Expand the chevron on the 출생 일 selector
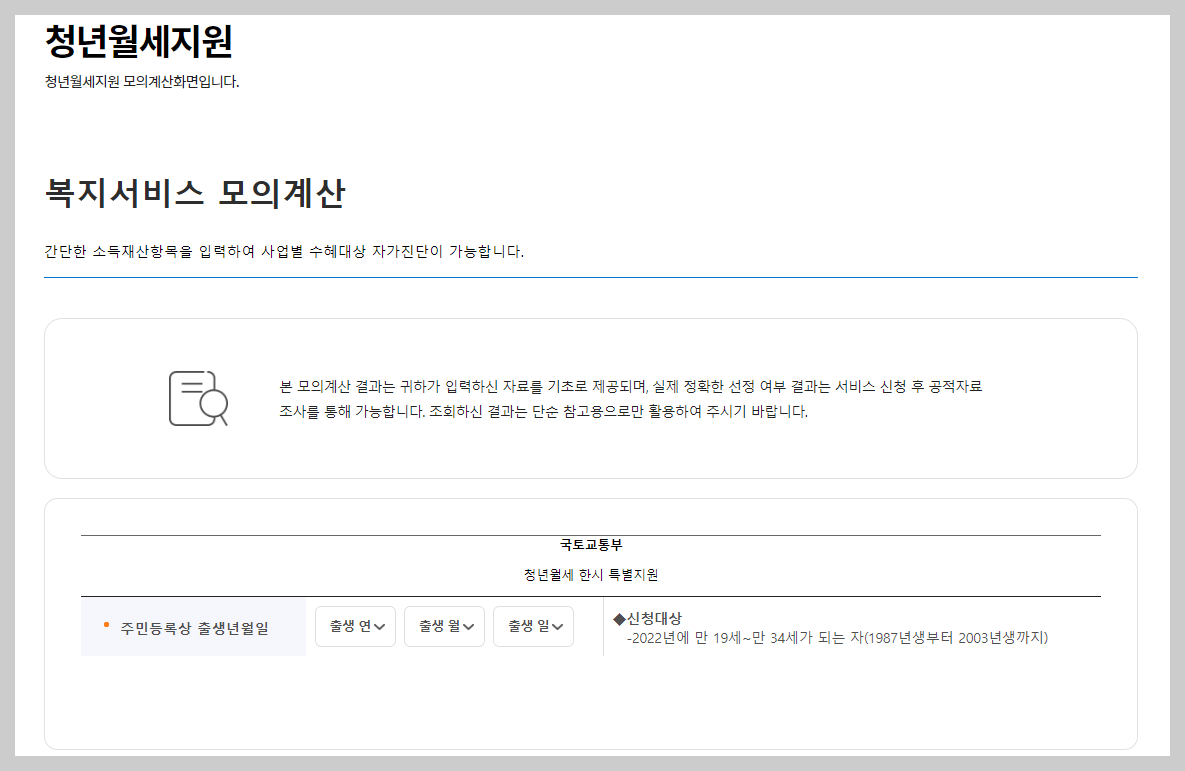Screen dimensions: 1185x771 [557, 627]
